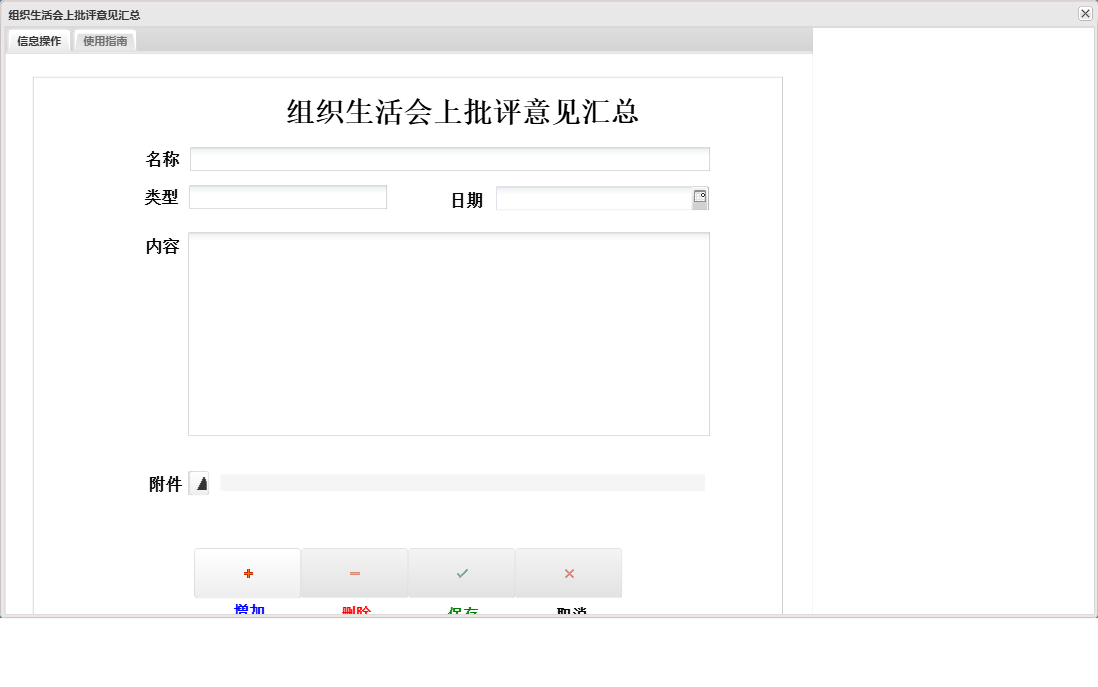This screenshot has width=1098, height=687.
Task: Click the calendar icon on the 日期 field
Action: click(x=701, y=197)
